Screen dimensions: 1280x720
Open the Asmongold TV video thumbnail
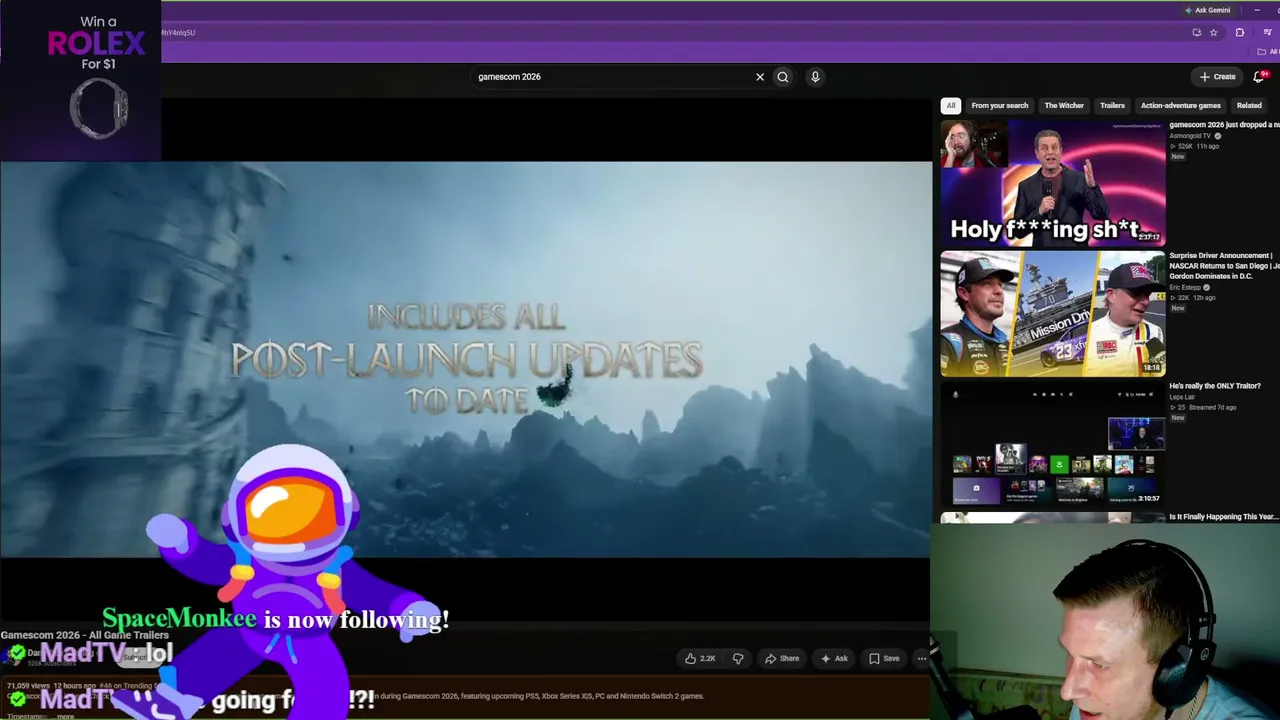click(1053, 182)
